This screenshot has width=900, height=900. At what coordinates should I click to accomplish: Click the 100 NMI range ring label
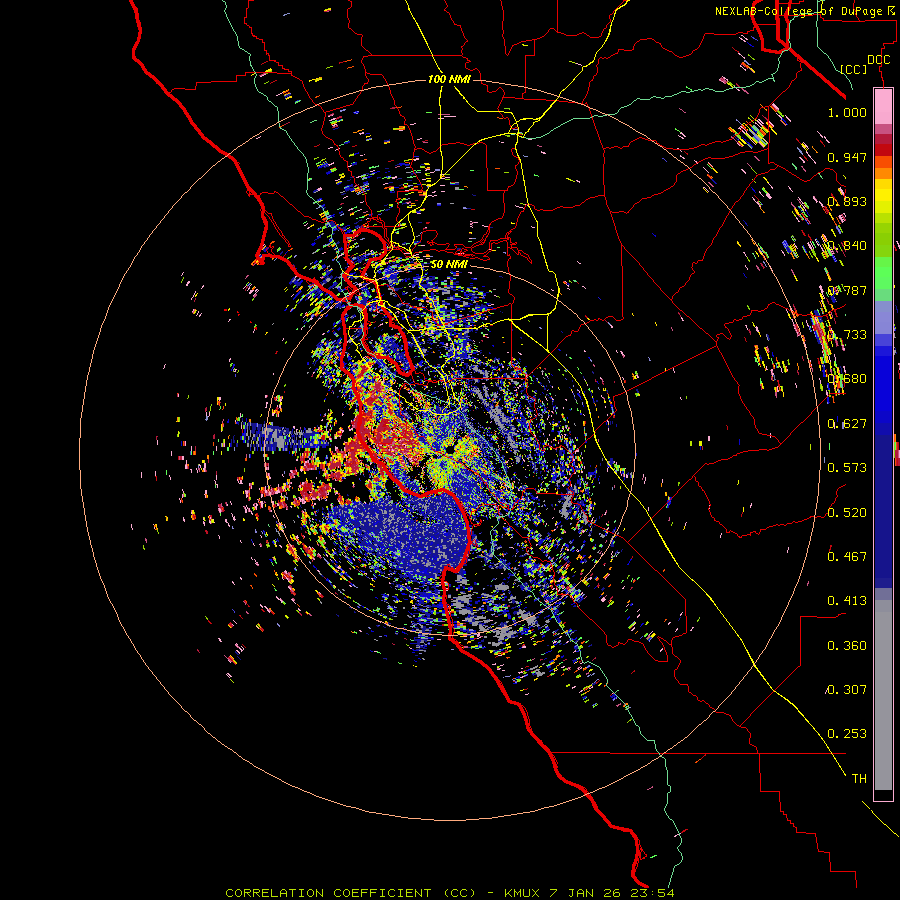pyautogui.click(x=449, y=79)
